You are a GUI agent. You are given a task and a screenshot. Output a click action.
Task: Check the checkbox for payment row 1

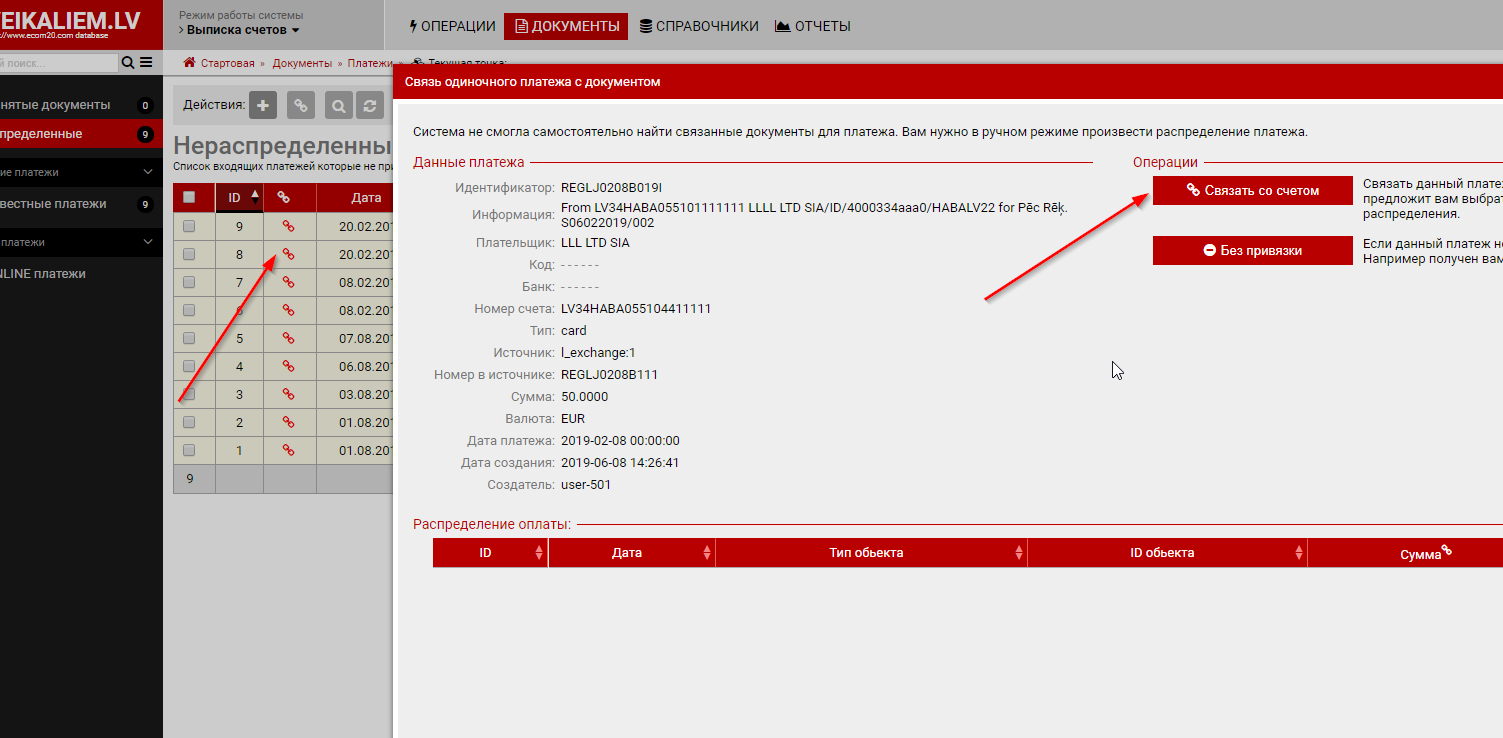coord(189,450)
